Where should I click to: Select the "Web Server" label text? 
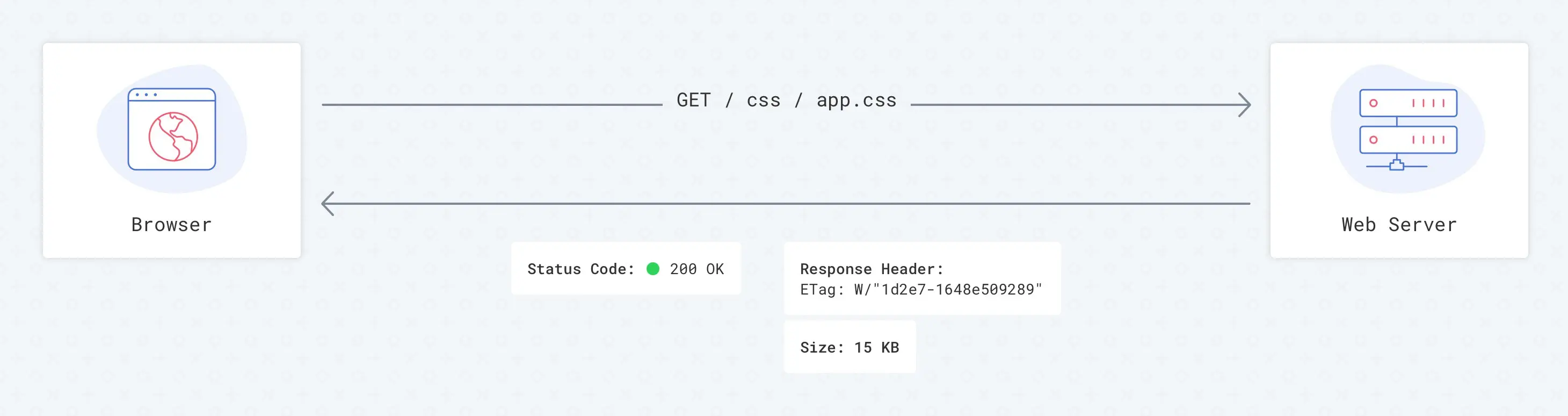1399,225
